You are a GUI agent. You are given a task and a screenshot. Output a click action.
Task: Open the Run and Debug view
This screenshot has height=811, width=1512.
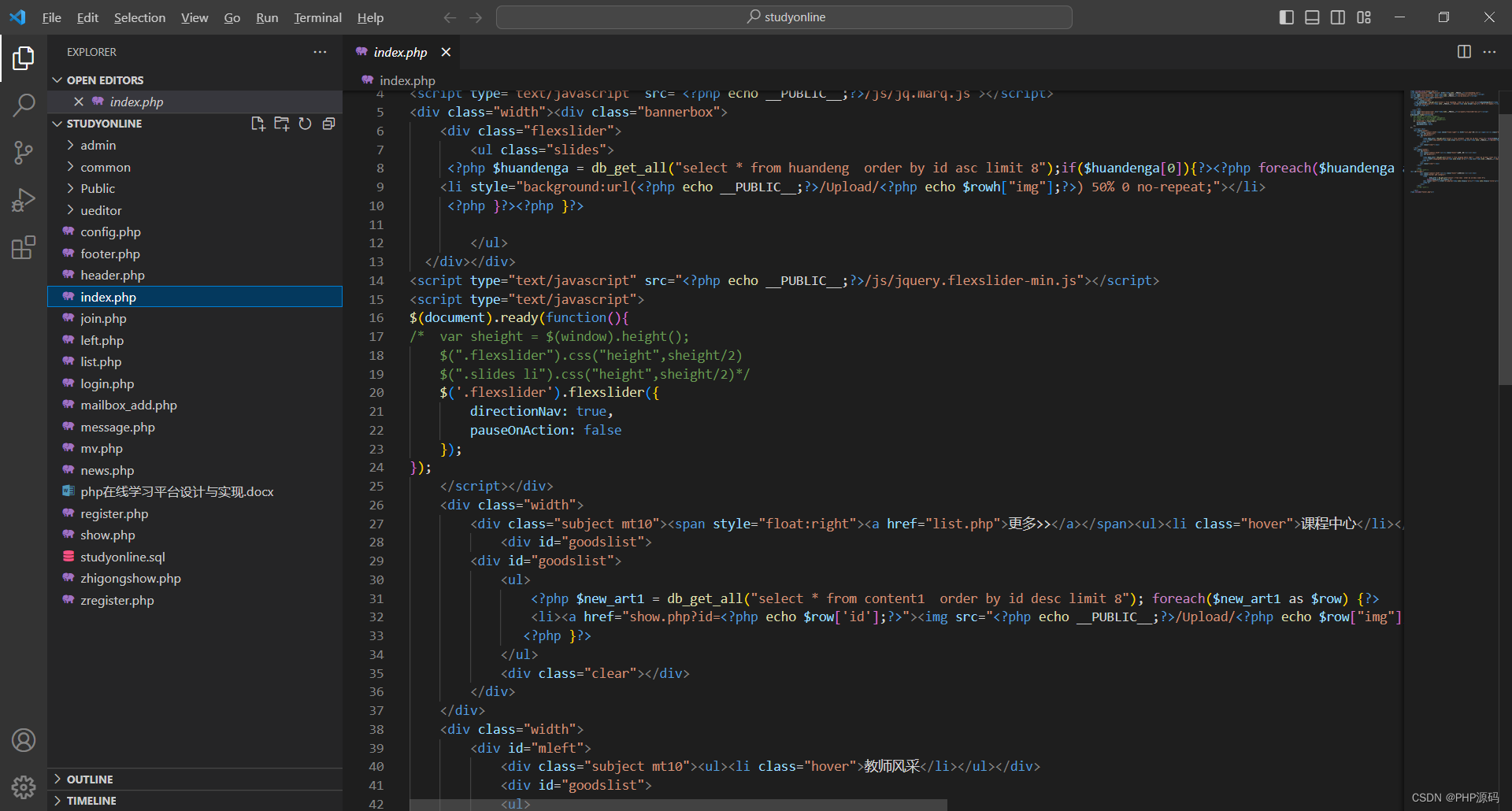pyautogui.click(x=24, y=200)
